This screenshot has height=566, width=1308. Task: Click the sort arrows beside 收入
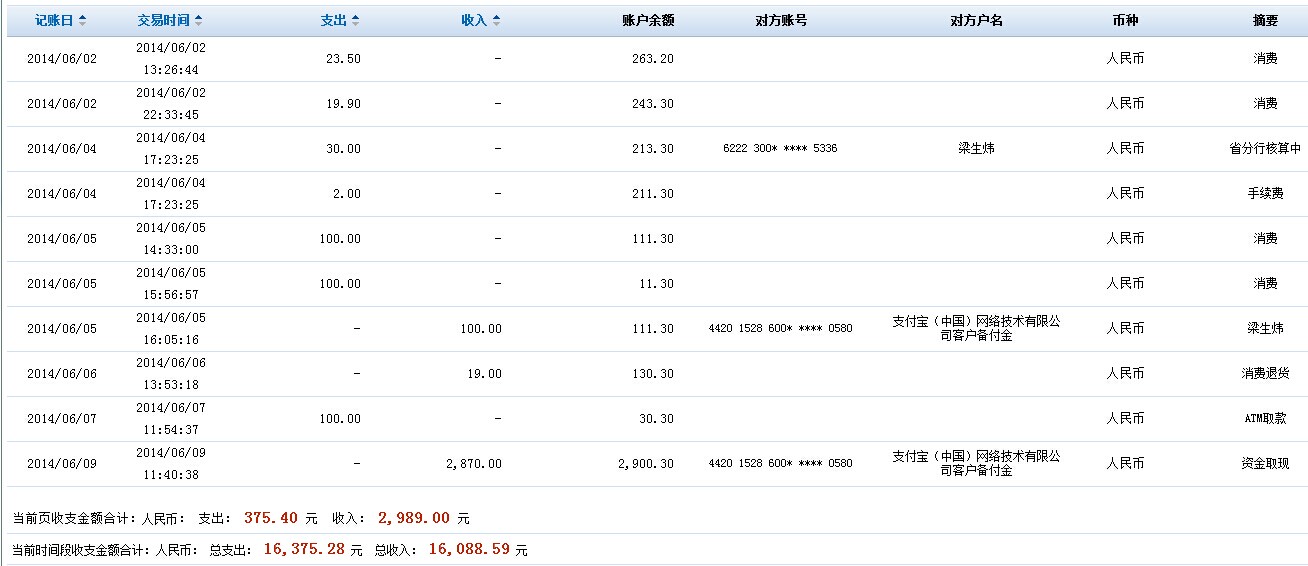pos(497,21)
